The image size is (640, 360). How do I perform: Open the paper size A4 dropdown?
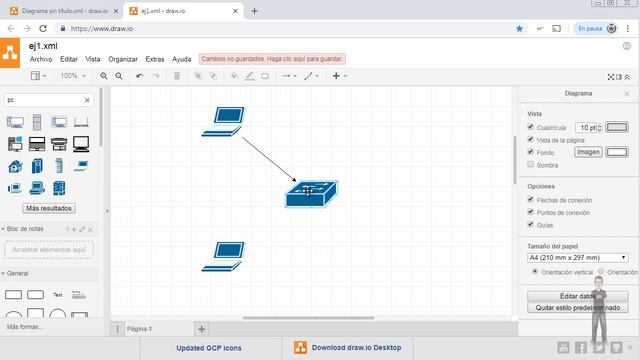578,258
